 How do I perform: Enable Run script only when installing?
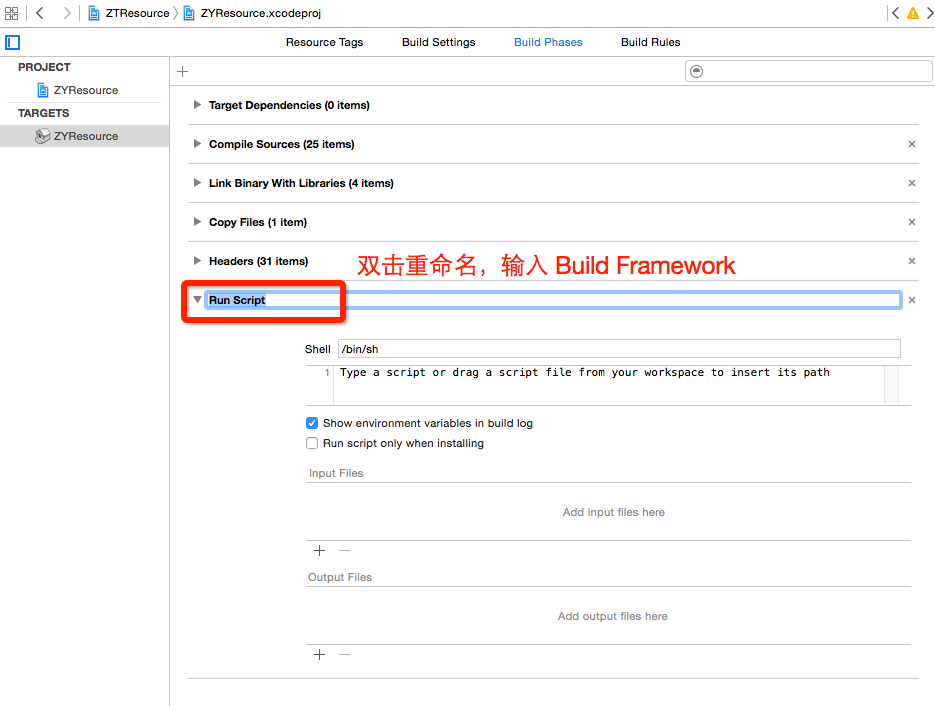tap(312, 443)
